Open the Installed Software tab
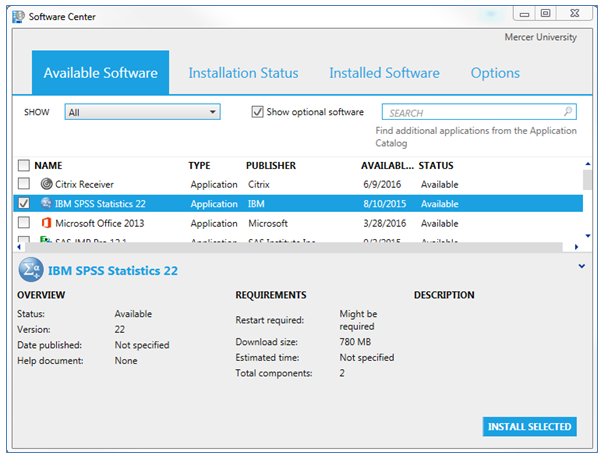This screenshot has width=606, height=461. click(x=384, y=73)
